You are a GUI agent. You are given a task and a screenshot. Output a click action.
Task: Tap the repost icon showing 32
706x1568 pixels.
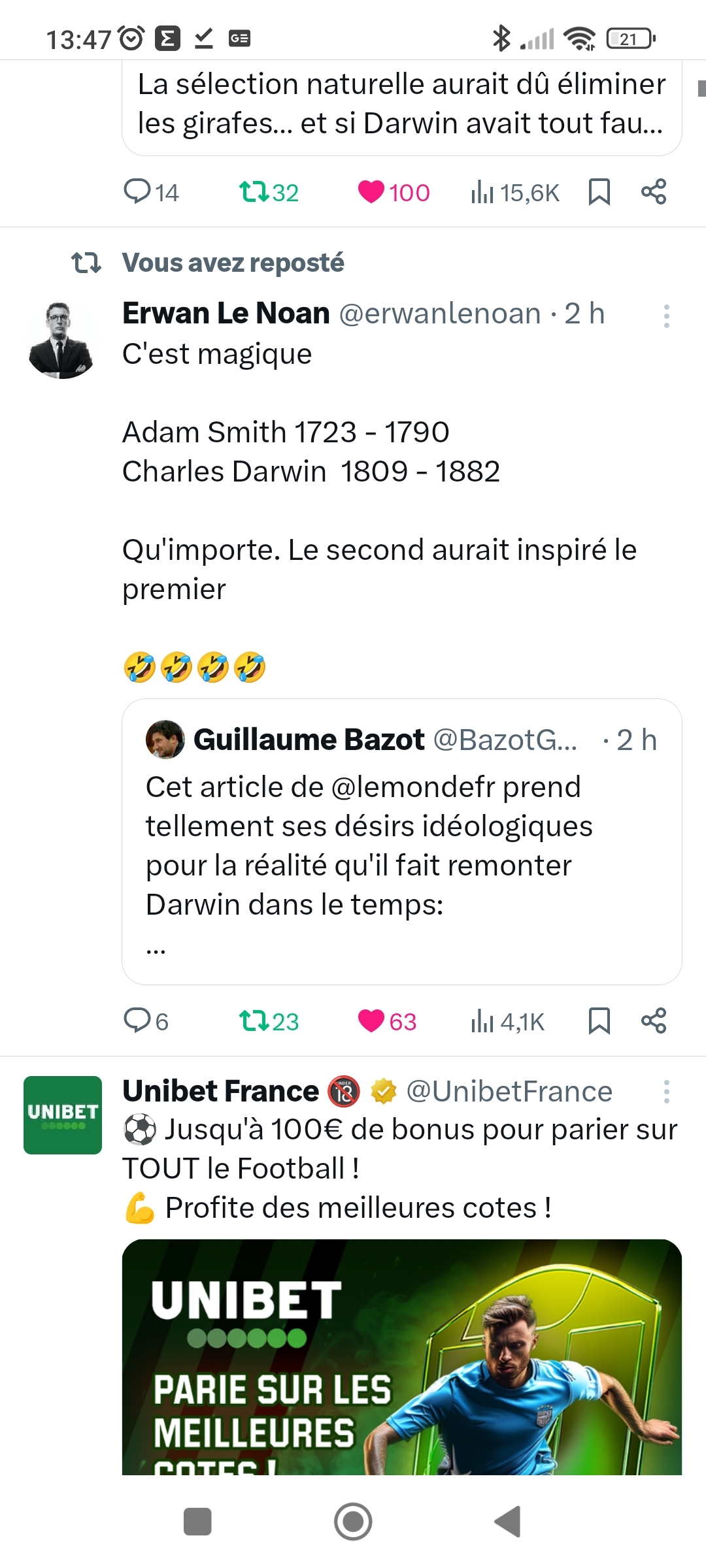coord(254,192)
